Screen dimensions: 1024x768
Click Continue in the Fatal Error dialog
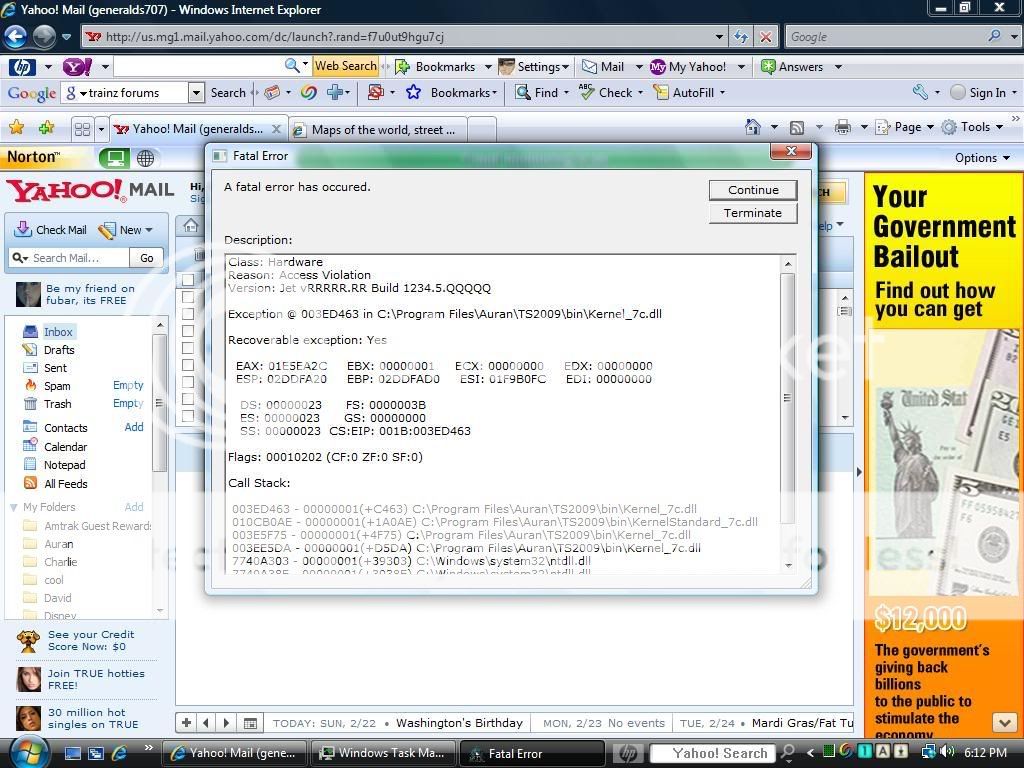click(x=753, y=190)
